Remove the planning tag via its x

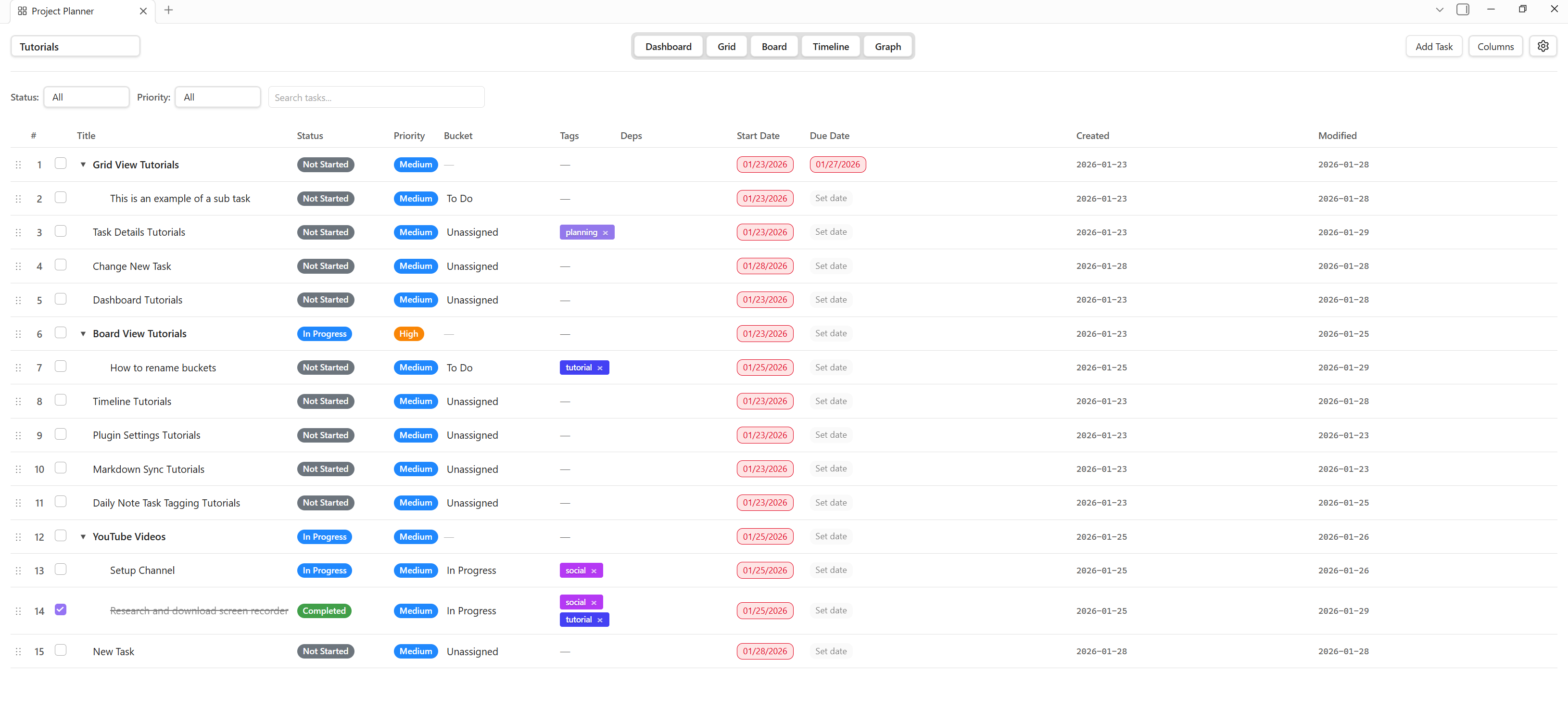[605, 232]
